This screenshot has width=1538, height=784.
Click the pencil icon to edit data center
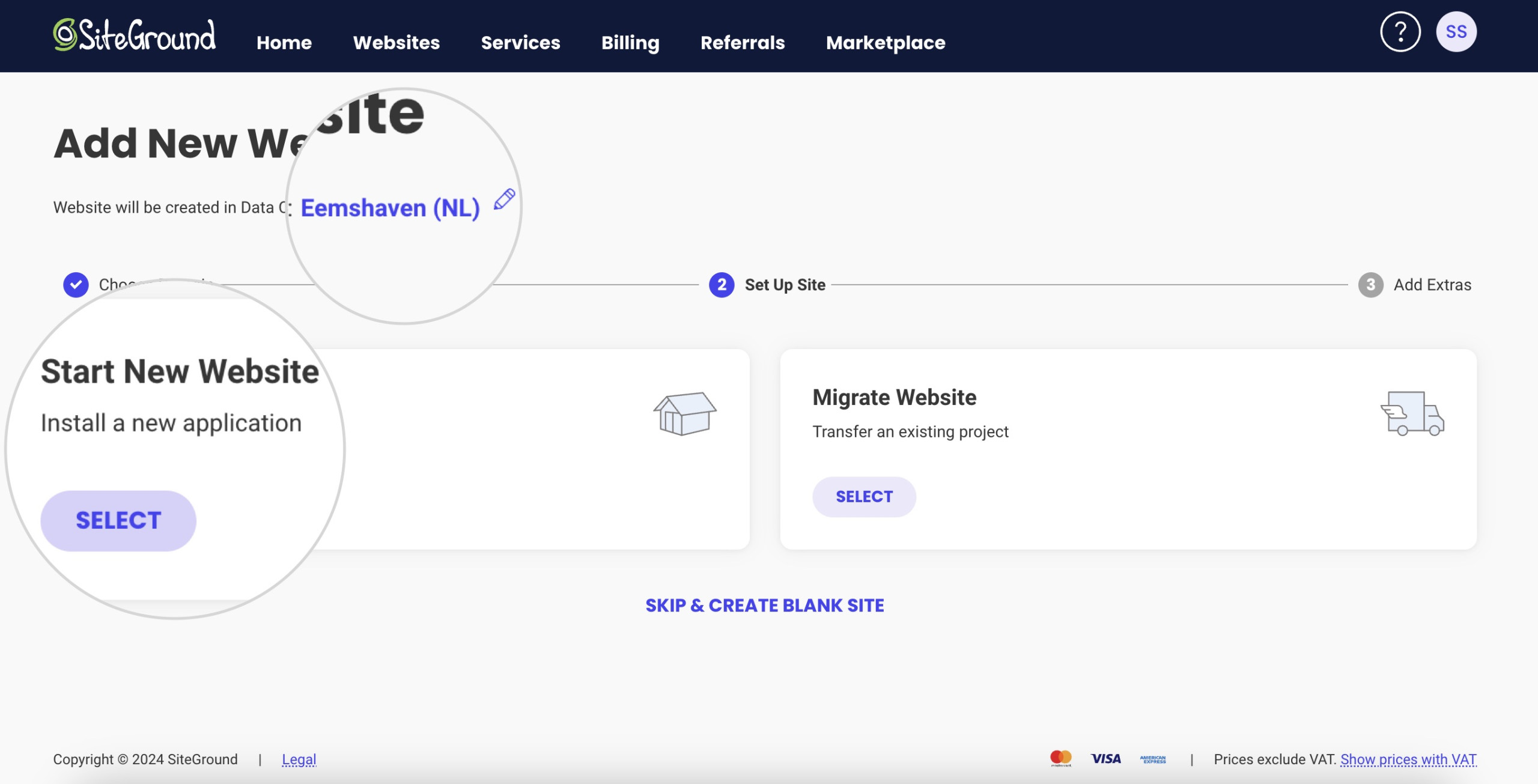pos(505,199)
